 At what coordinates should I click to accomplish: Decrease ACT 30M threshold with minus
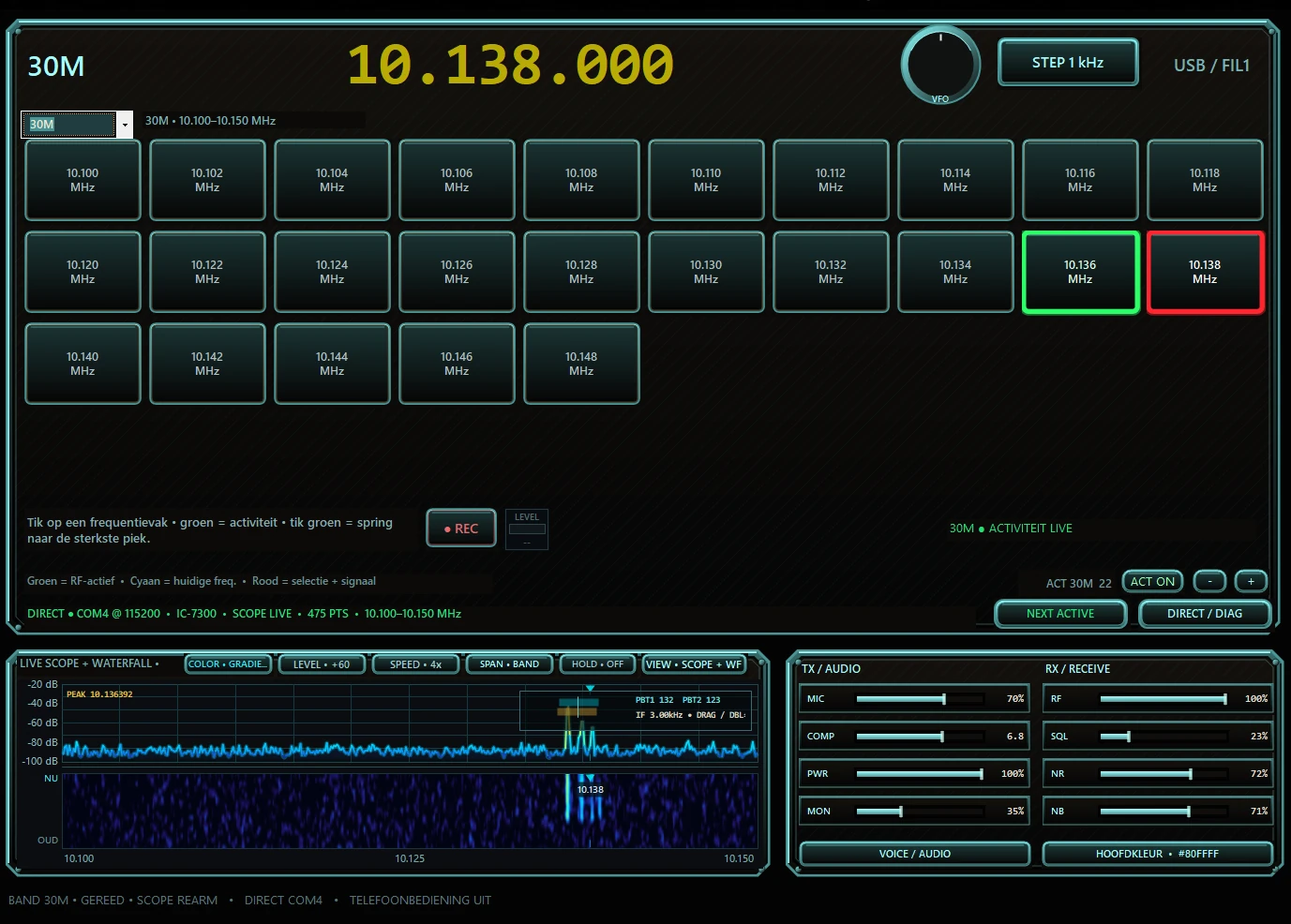click(1209, 581)
